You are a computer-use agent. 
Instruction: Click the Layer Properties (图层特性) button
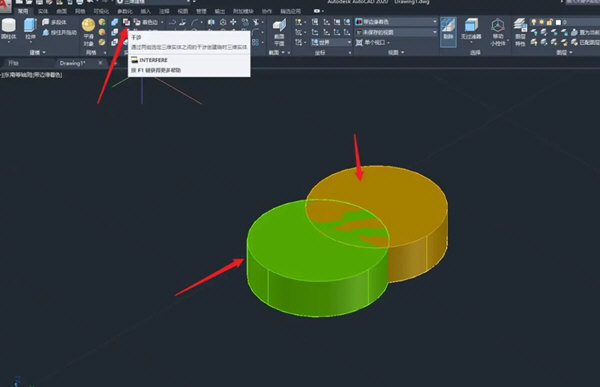tap(520, 32)
